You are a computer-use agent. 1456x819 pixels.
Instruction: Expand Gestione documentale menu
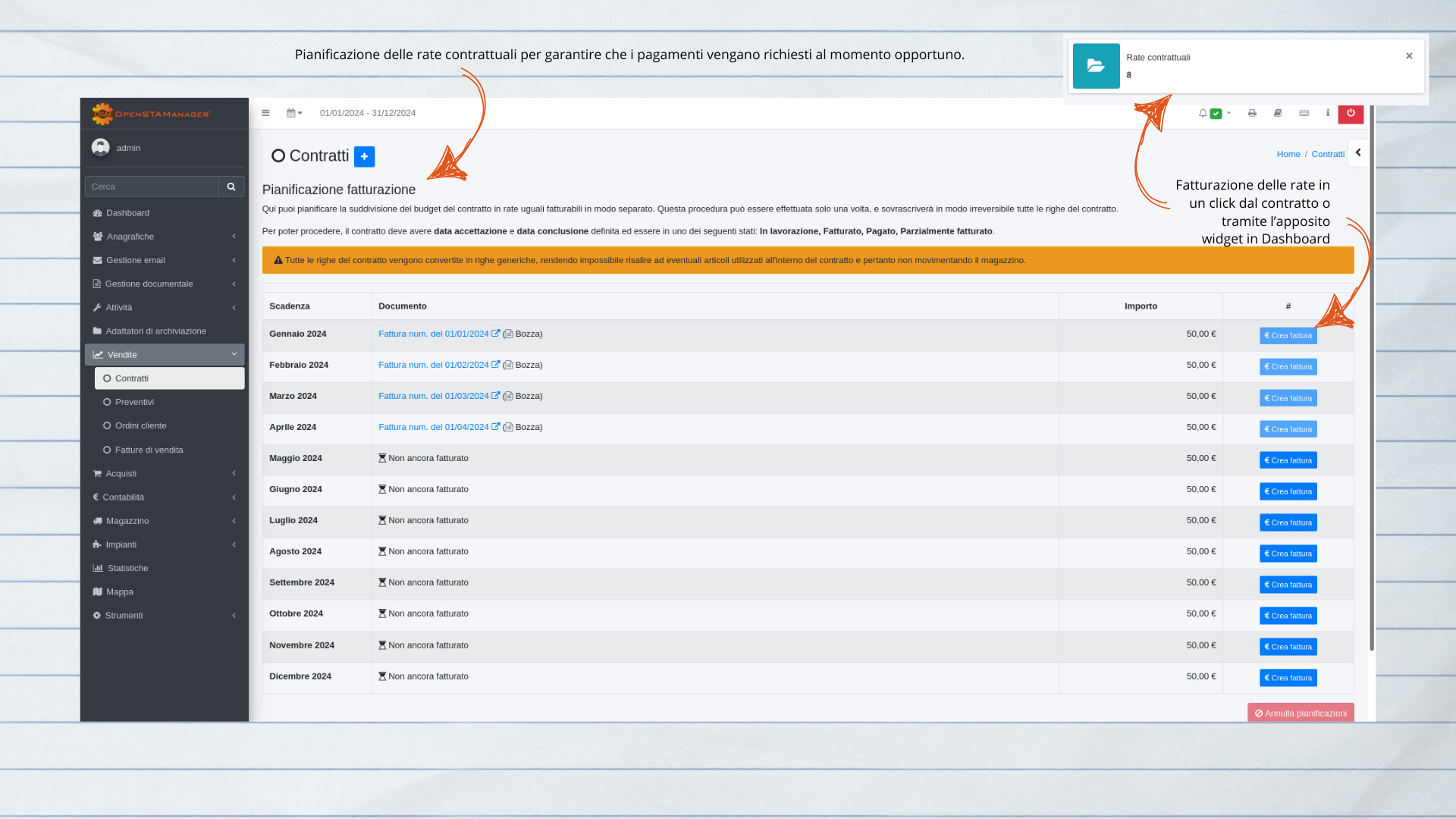[x=165, y=284]
